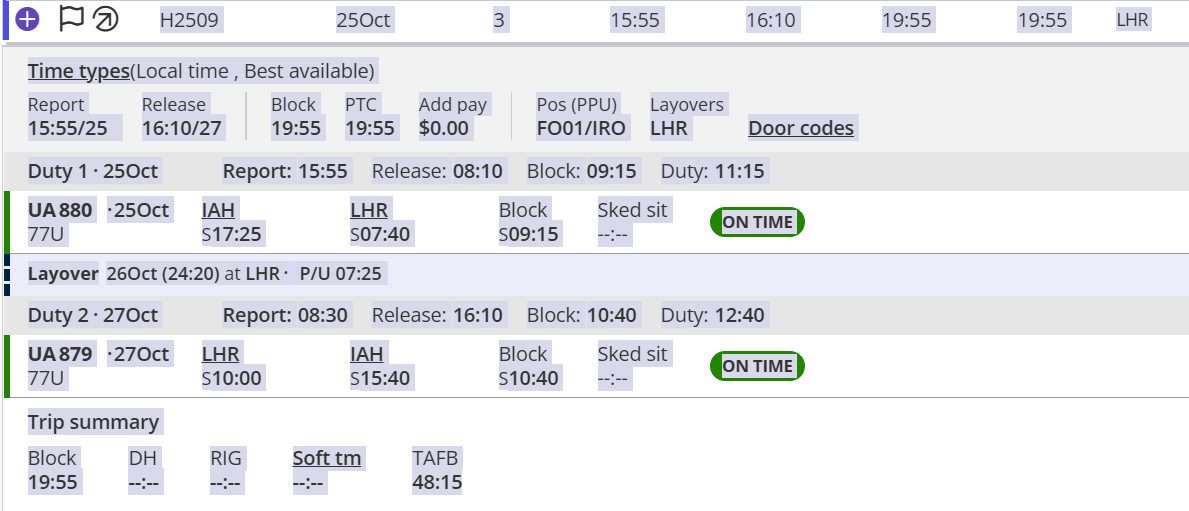Open the Door codes link
The image size is (1189, 511).
[801, 128]
